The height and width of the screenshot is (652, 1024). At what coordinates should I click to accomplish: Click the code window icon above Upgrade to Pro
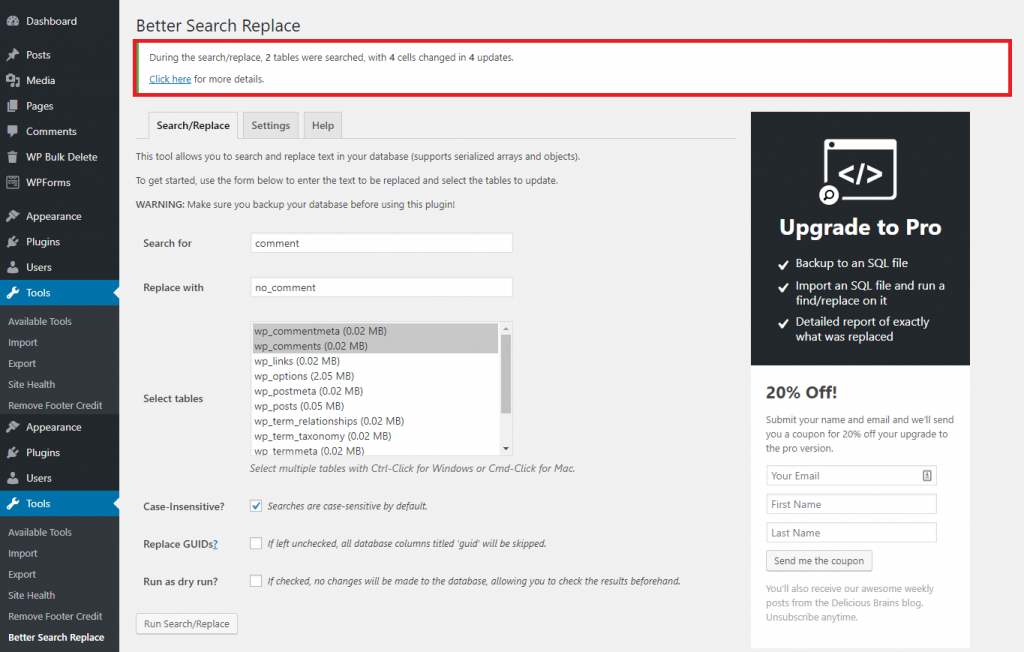(x=859, y=171)
